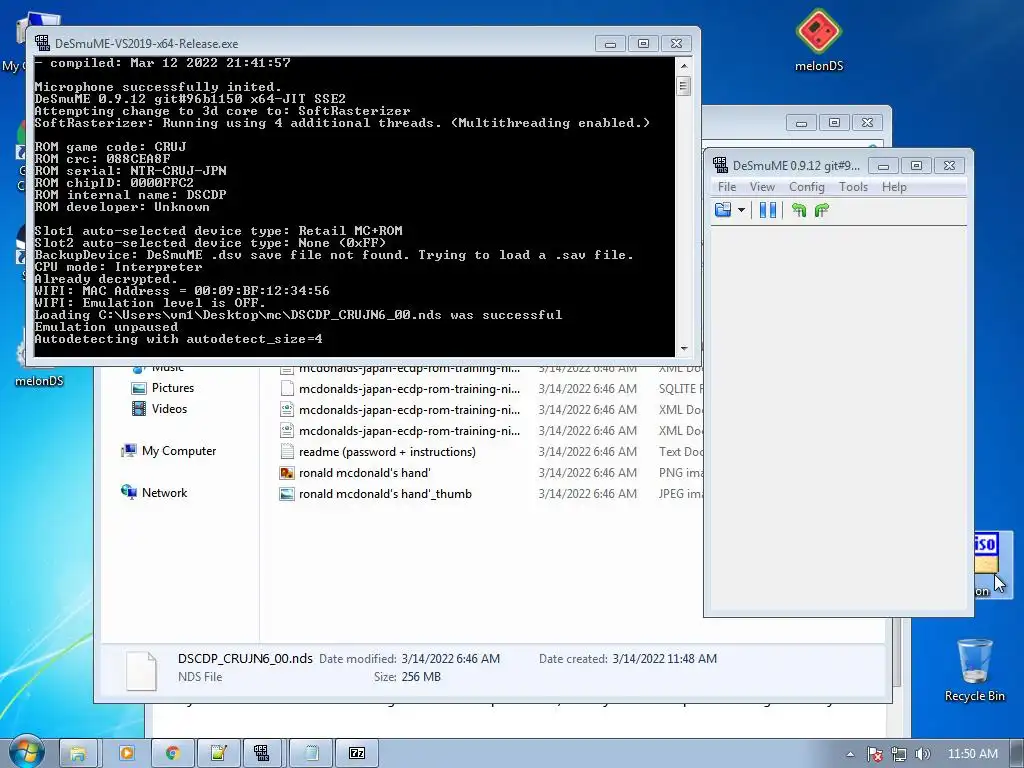
Task: Open Google Chrome from taskbar
Action: (172, 753)
